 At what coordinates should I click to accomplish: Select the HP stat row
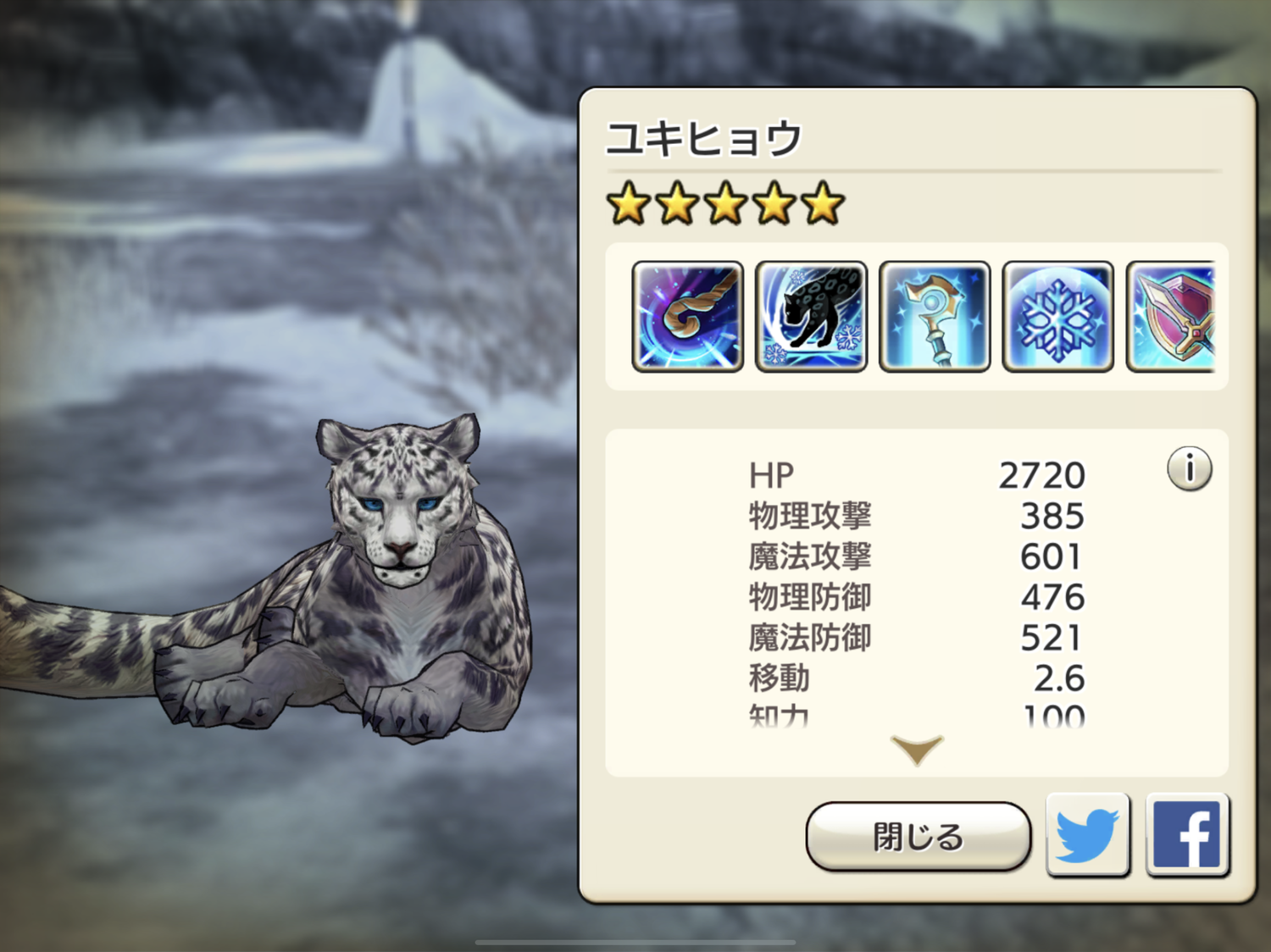pyautogui.click(x=917, y=475)
